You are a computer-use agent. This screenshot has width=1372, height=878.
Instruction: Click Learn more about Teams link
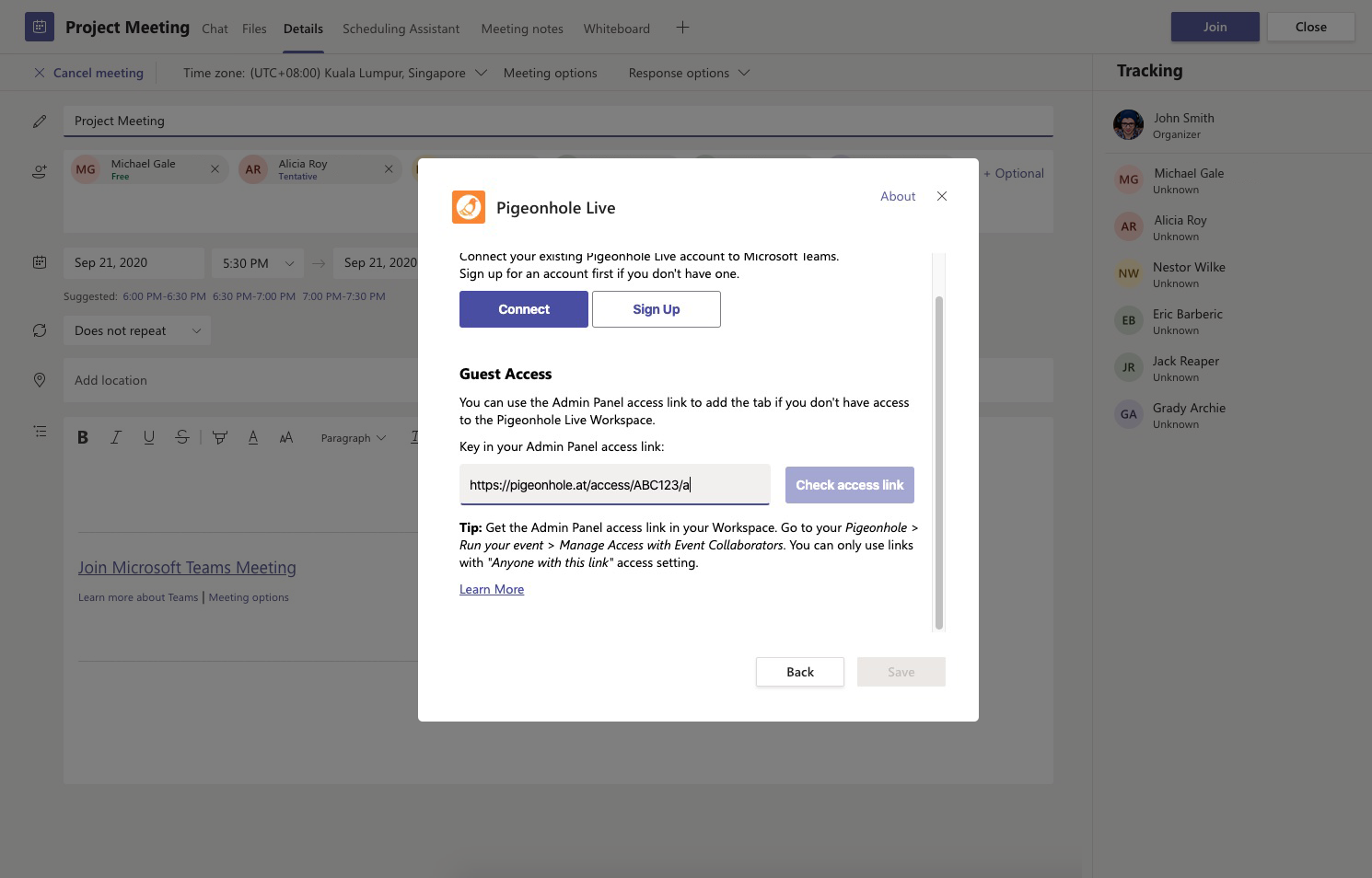pyautogui.click(x=138, y=597)
